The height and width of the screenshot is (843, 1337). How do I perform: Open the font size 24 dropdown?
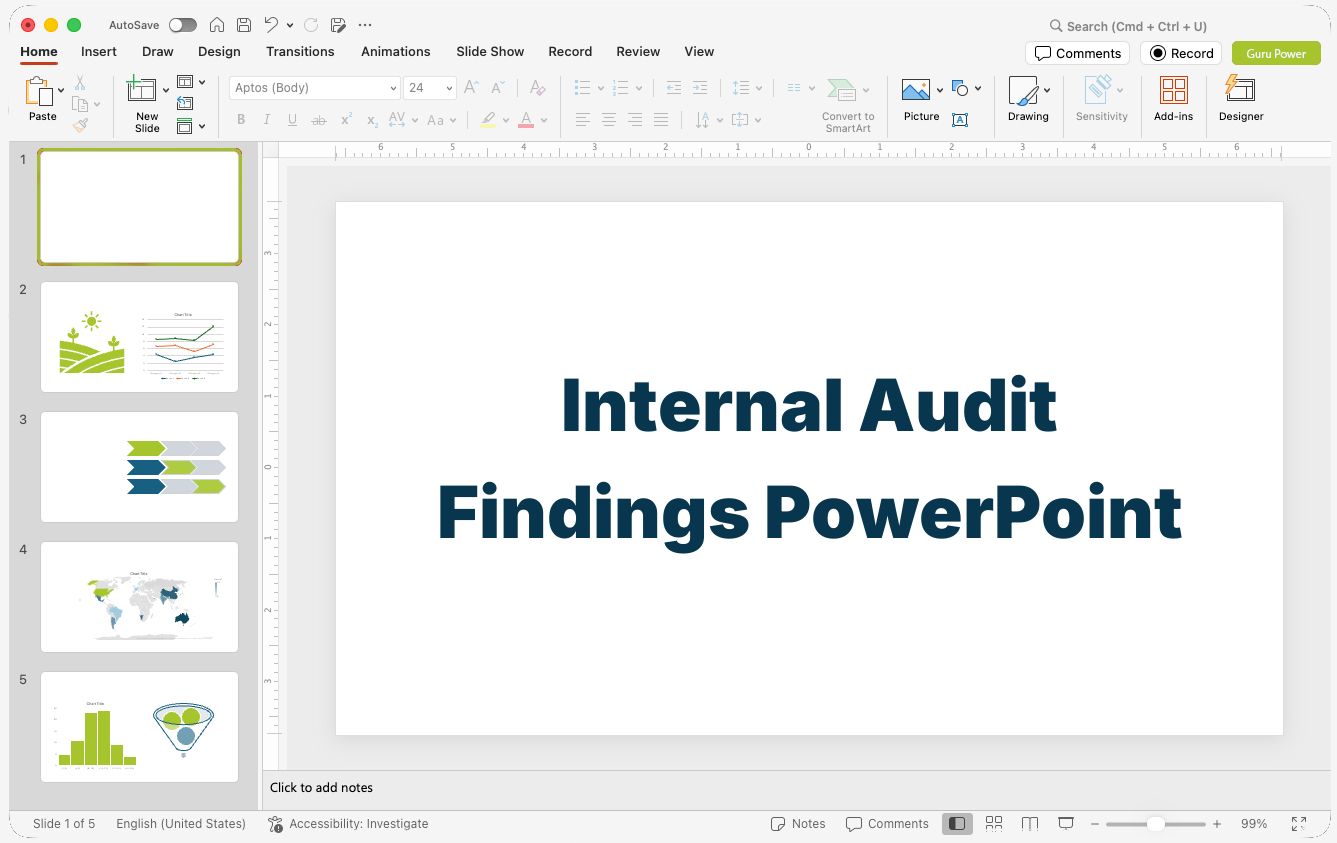430,88
